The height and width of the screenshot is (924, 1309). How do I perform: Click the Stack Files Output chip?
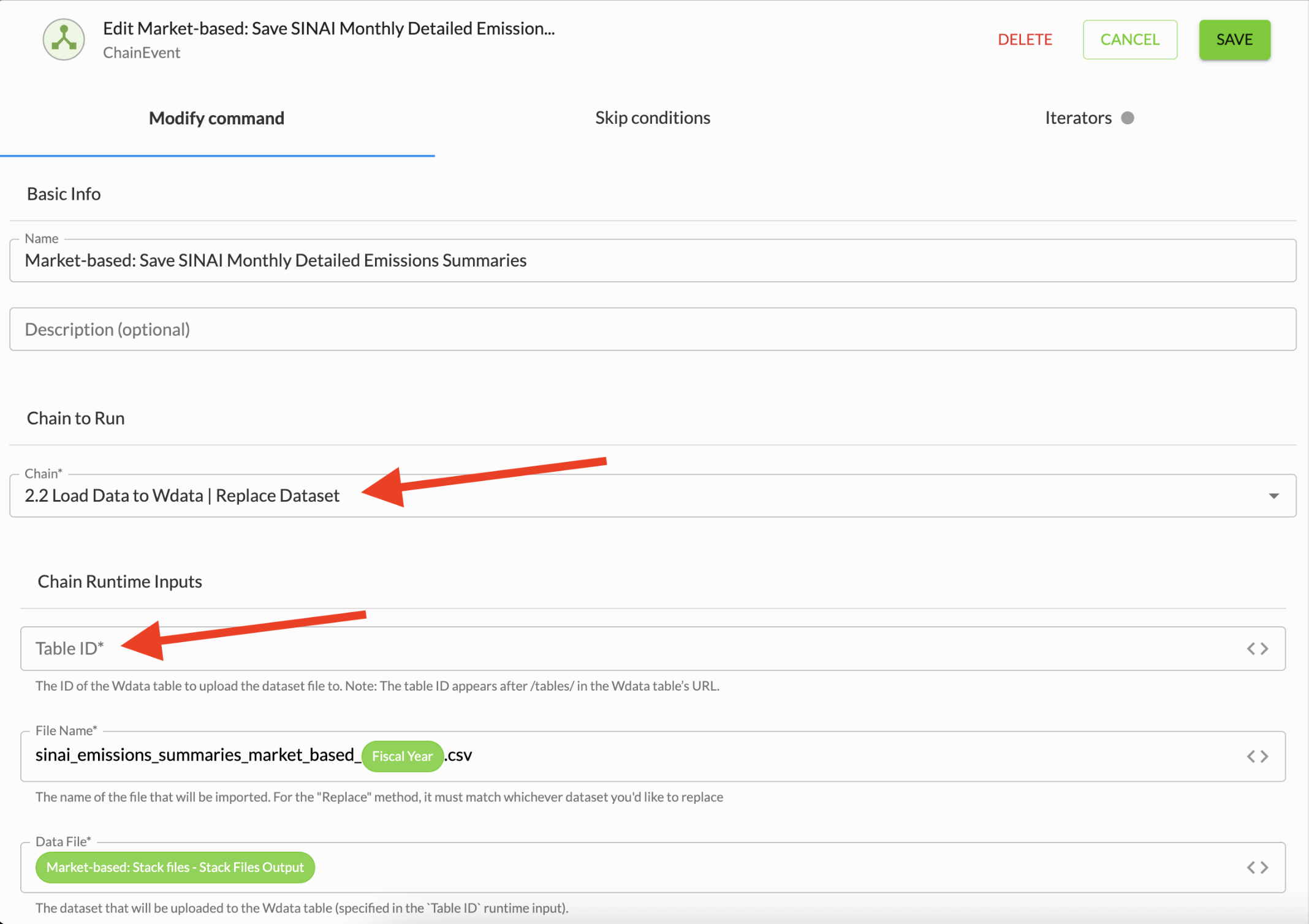(x=175, y=867)
